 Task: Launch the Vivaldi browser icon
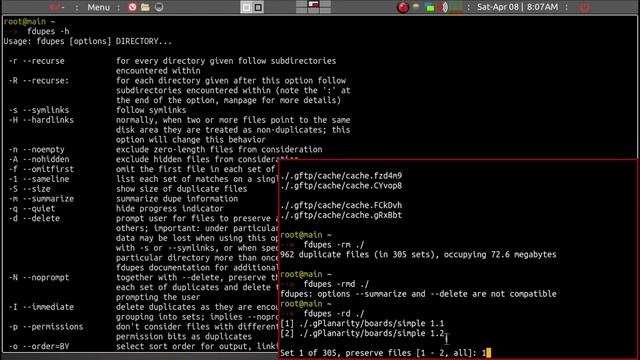(132, 7)
